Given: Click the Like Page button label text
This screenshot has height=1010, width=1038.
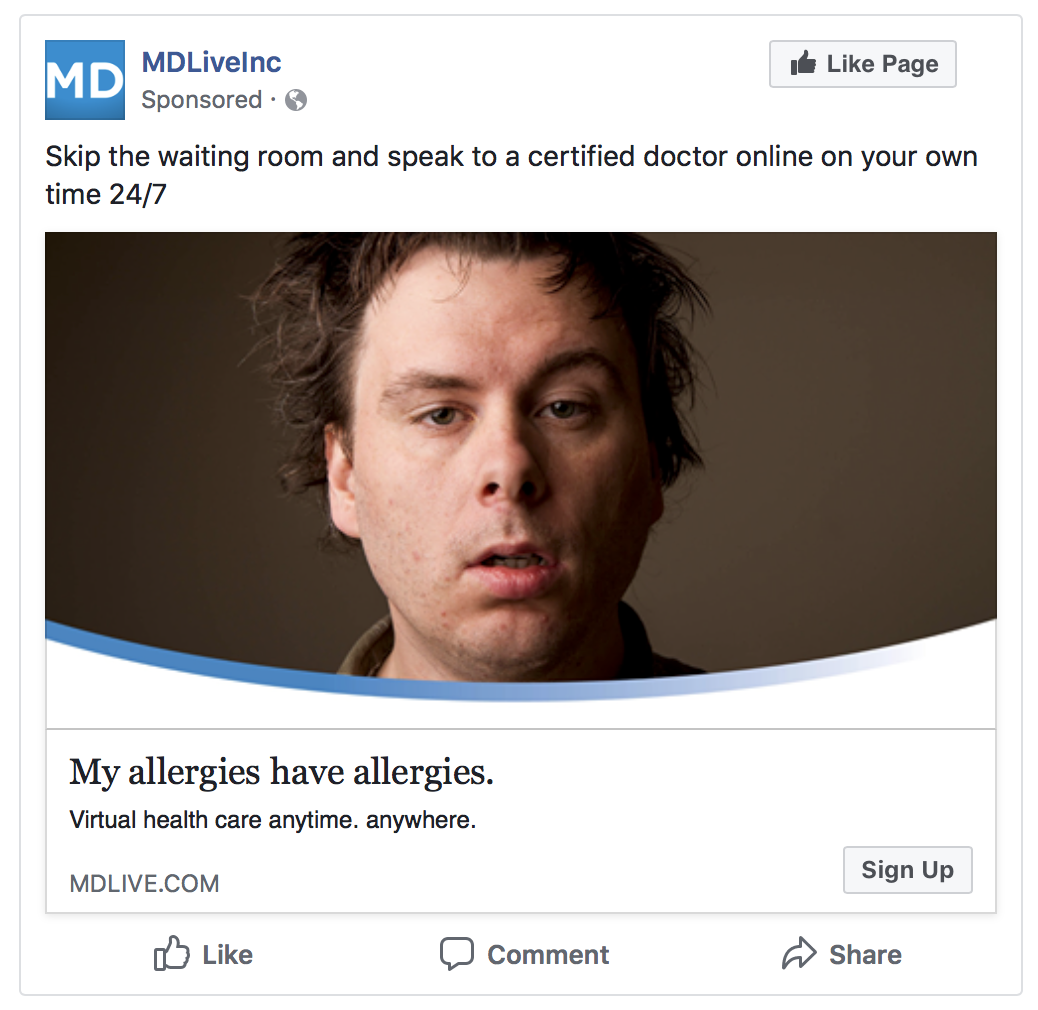Looking at the screenshot, I should (x=882, y=64).
